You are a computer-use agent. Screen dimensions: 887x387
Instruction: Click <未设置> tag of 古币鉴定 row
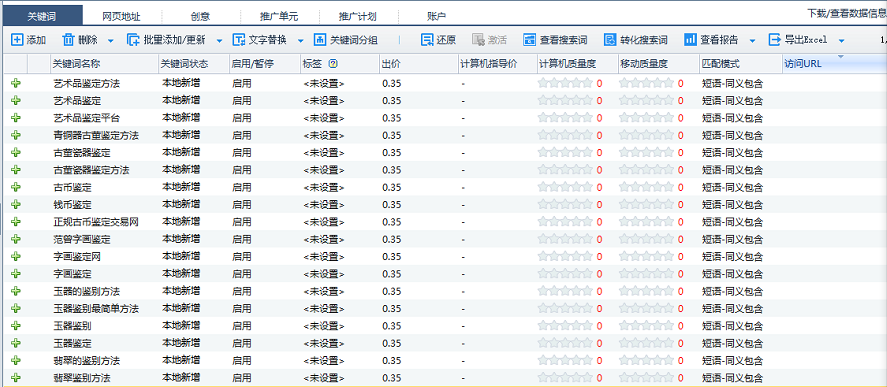pyautogui.click(x=324, y=187)
